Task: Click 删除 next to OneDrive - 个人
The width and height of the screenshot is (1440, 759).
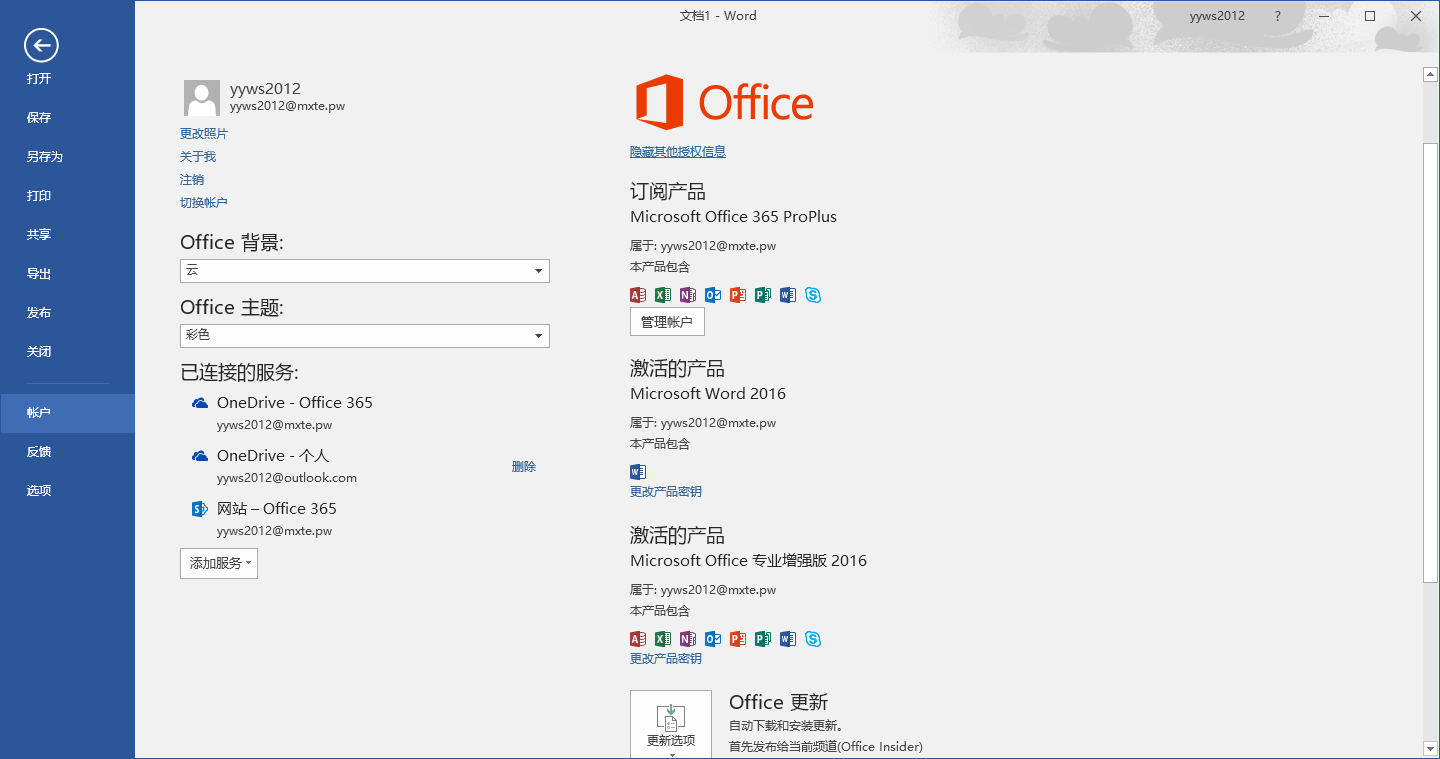Action: coord(524,467)
